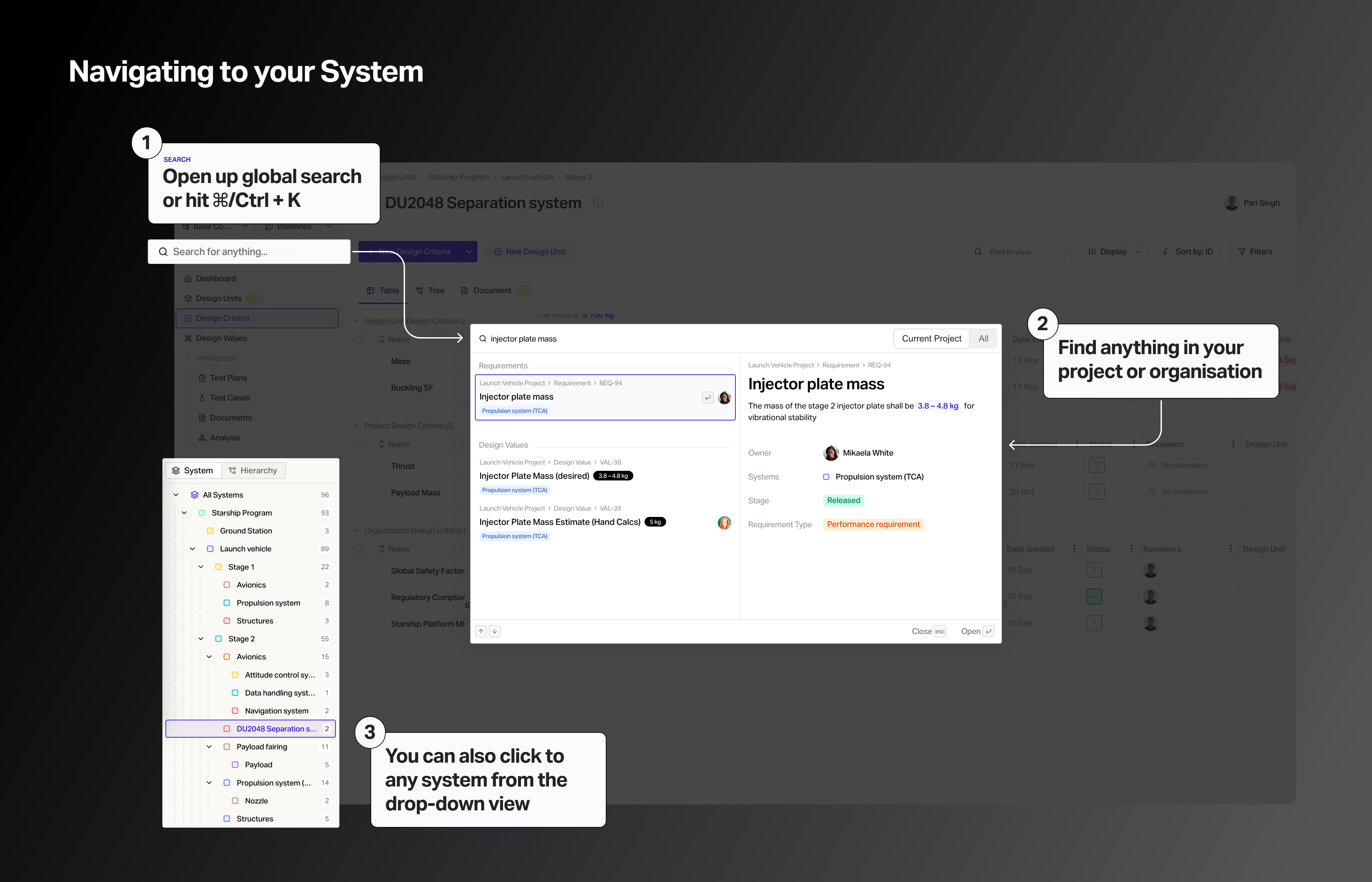Viewport: 1372px width, 882px height.
Task: Click the New Design Unit button
Action: pos(530,251)
